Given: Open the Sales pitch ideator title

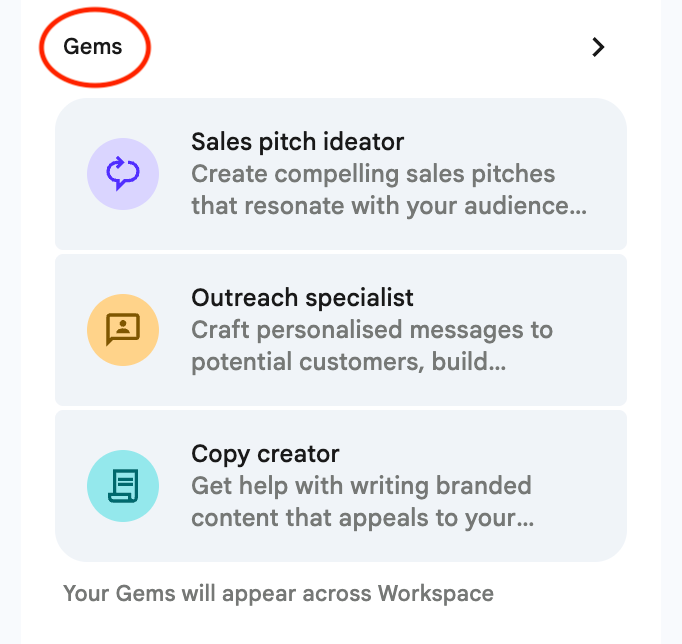Looking at the screenshot, I should [297, 142].
